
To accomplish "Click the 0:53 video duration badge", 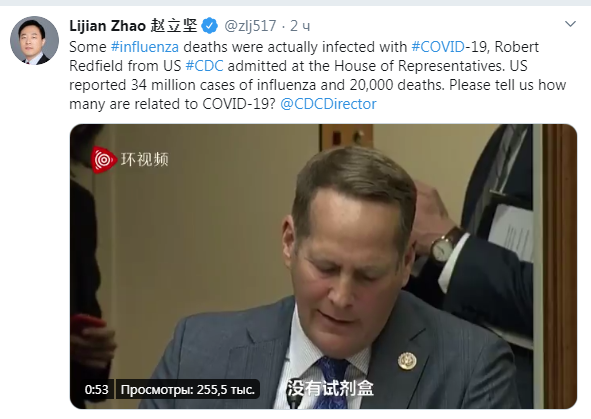I will tap(96, 389).
